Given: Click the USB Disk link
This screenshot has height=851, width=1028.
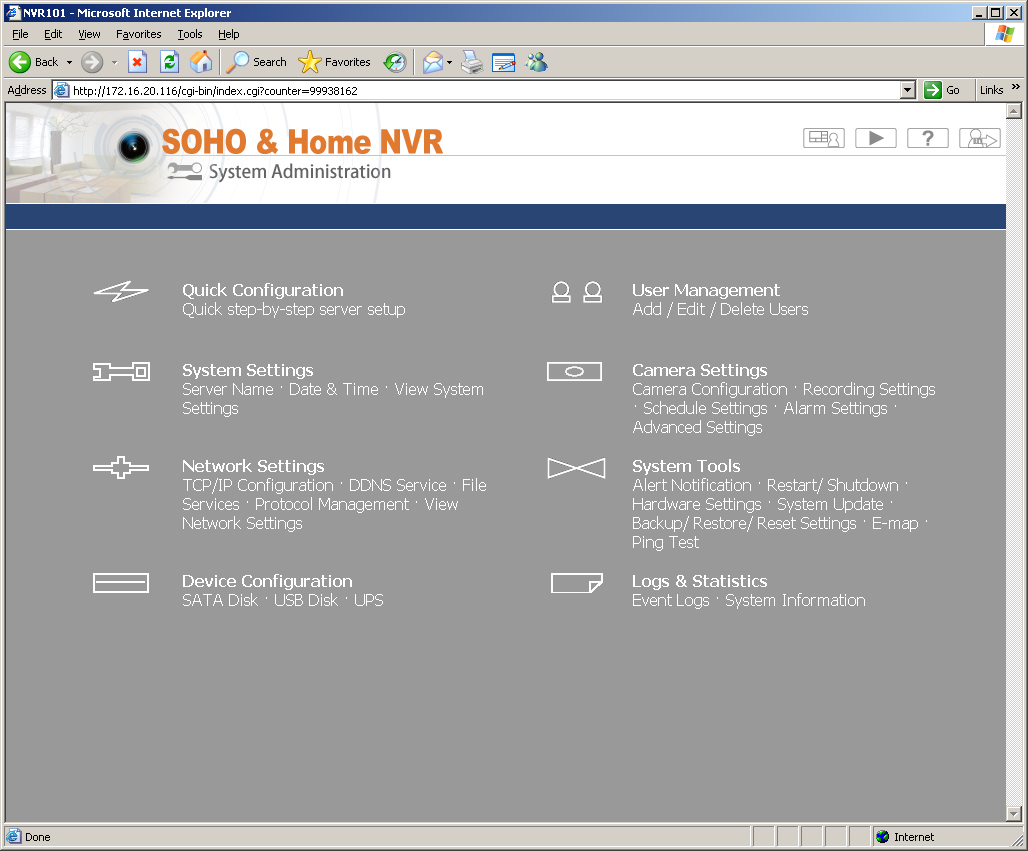Looking at the screenshot, I should [x=306, y=601].
